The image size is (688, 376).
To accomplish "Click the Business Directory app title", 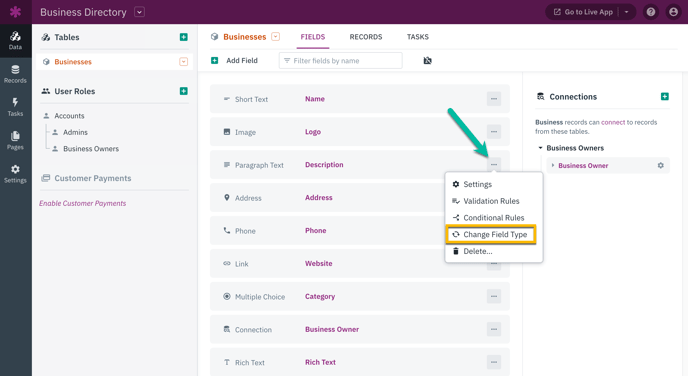I will [83, 12].
